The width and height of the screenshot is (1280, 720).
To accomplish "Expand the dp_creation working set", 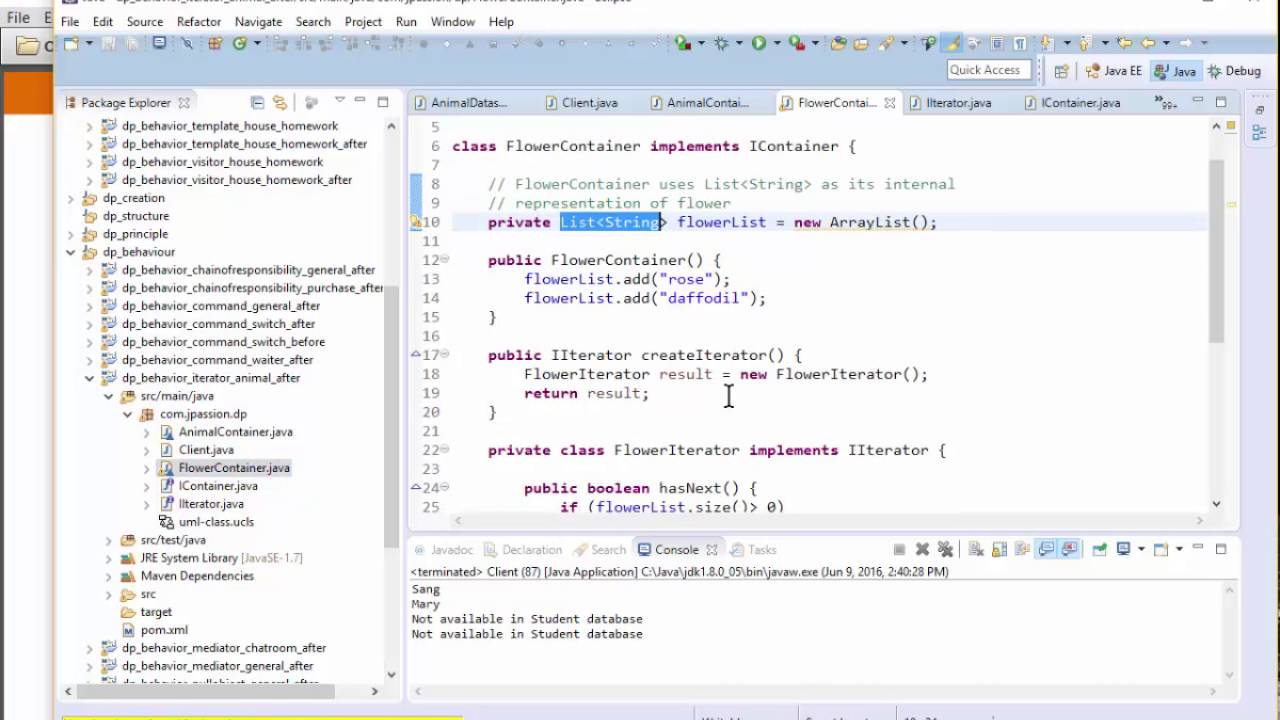I will (x=71, y=198).
